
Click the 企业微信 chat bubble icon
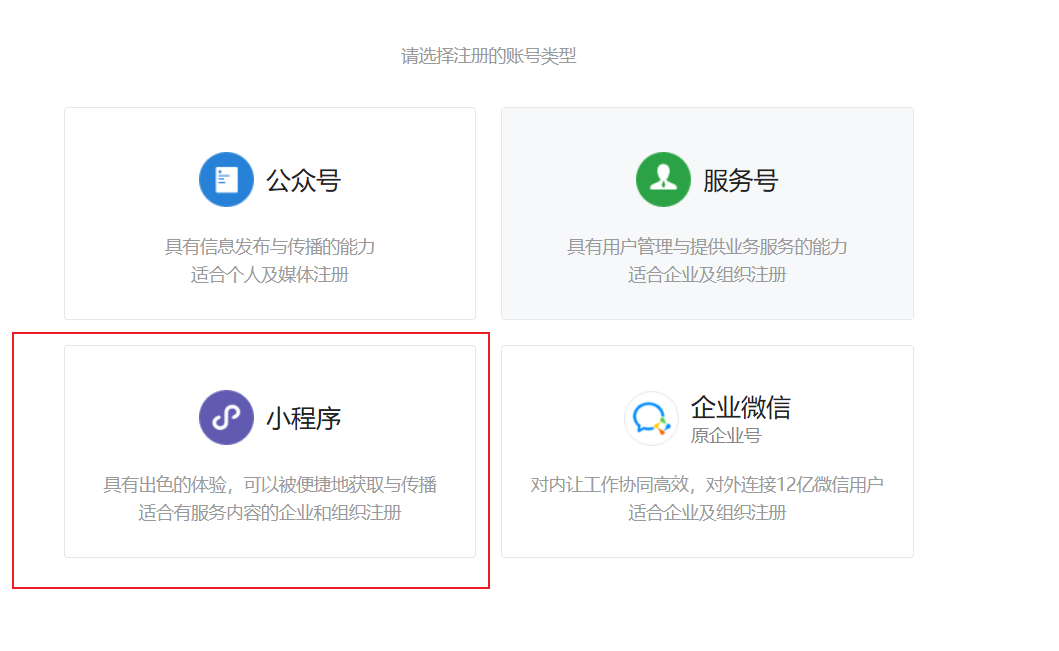pyautogui.click(x=651, y=419)
